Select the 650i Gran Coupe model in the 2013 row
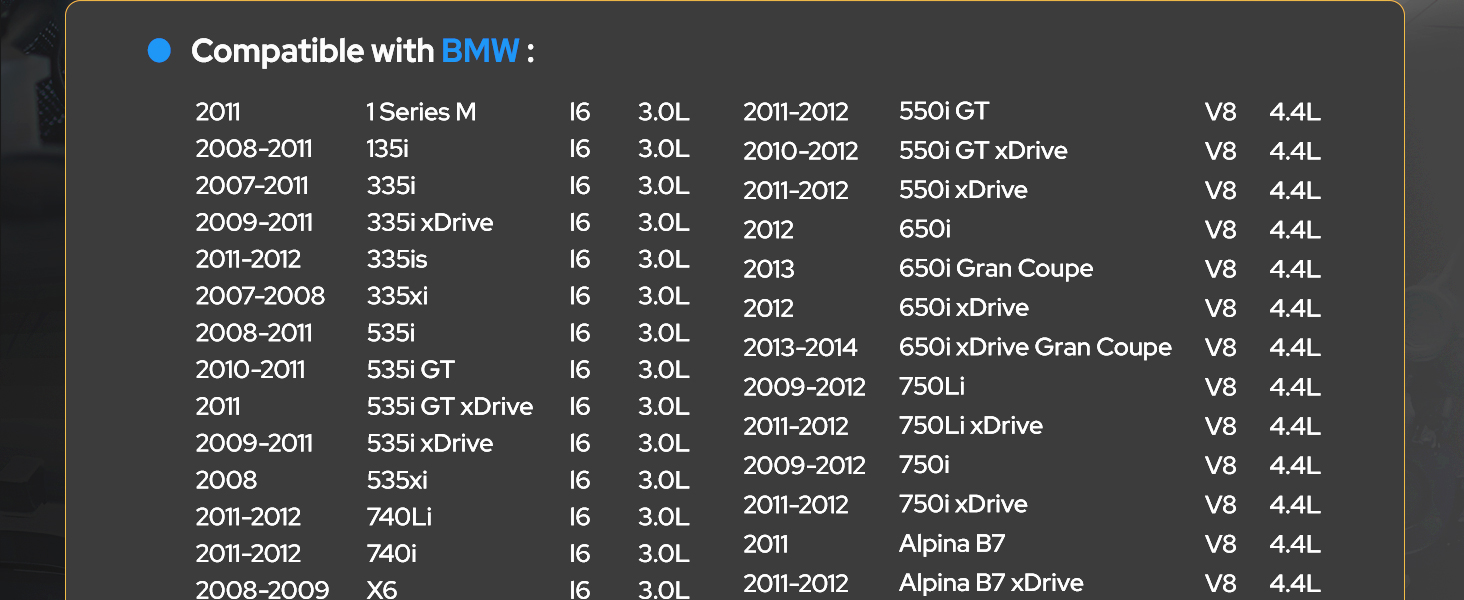The height and width of the screenshot is (600, 1464). [996, 269]
